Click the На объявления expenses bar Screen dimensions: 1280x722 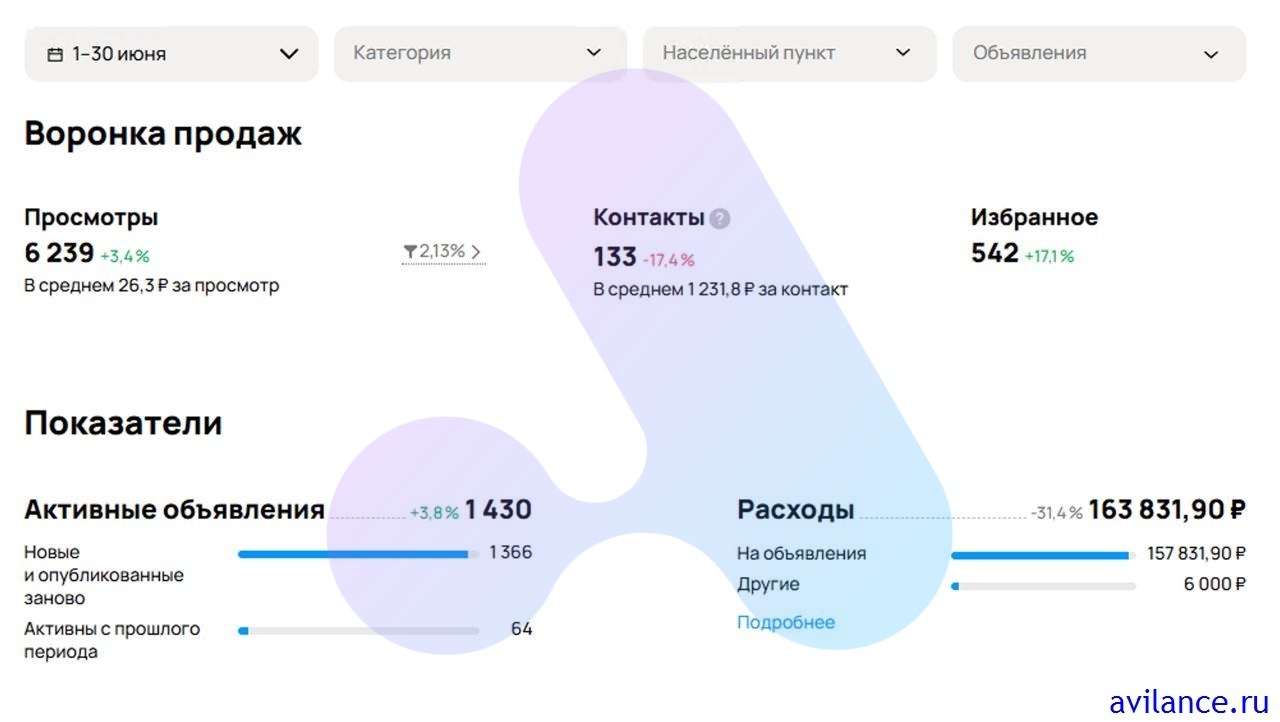tap(1043, 554)
